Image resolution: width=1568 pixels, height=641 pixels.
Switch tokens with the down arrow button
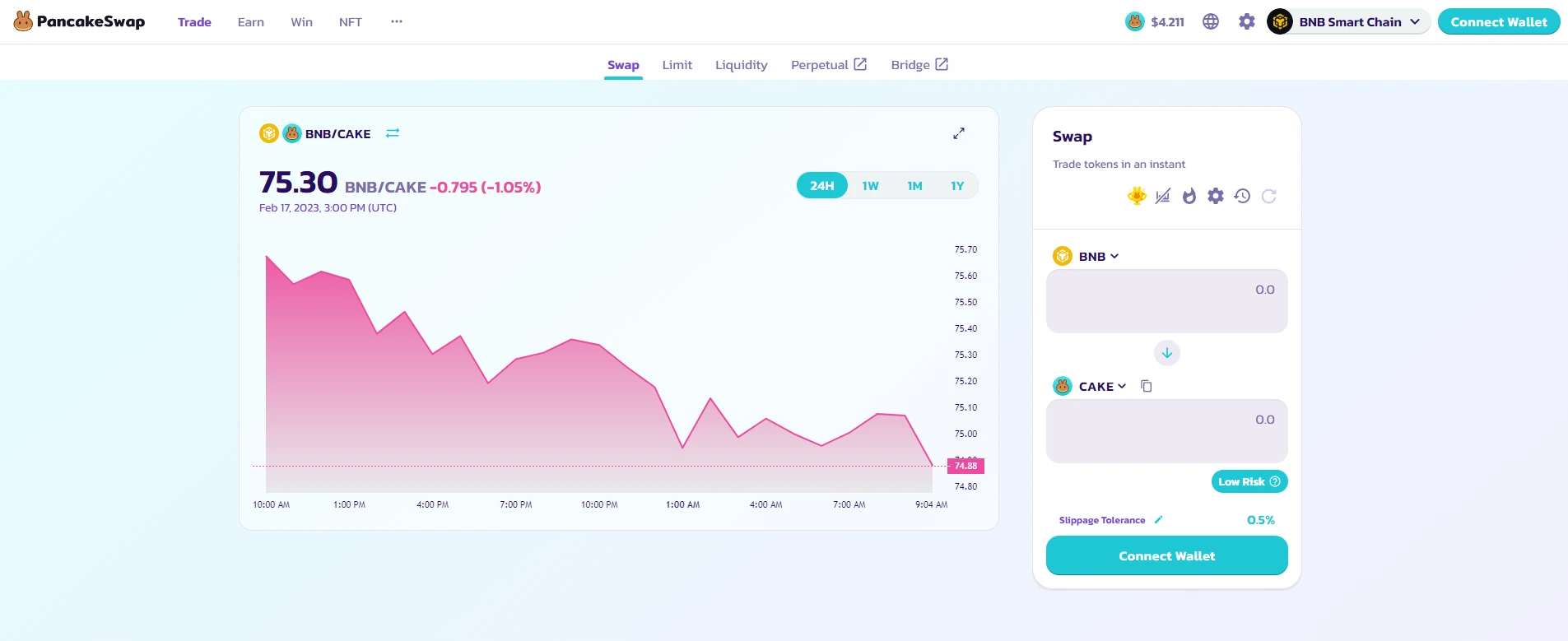click(1167, 353)
